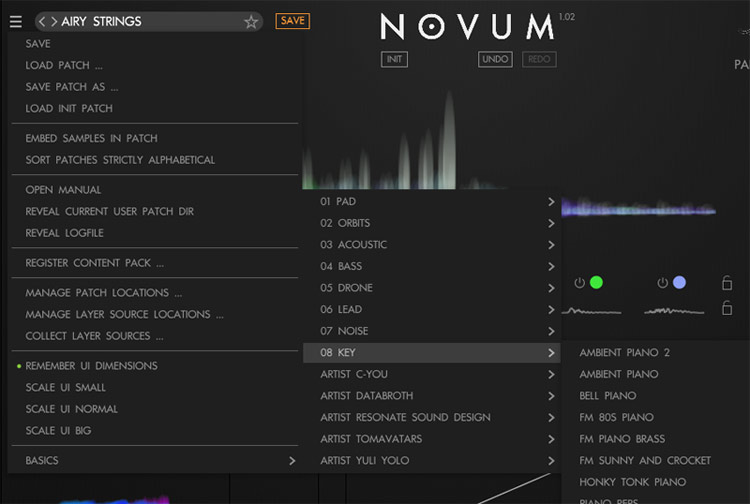Click the Init button
This screenshot has height=504, width=750.
tap(394, 59)
